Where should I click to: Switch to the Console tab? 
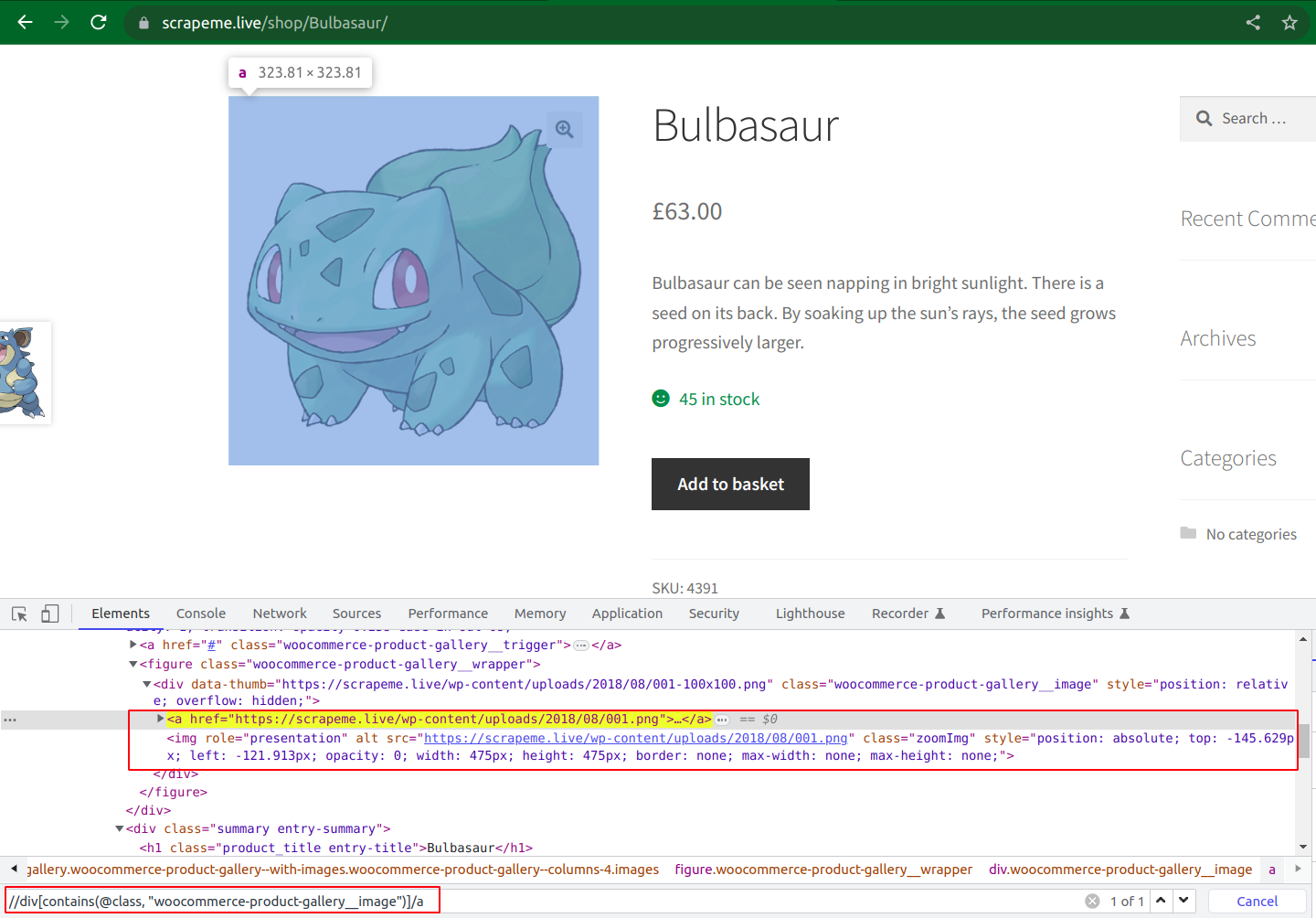pos(200,614)
